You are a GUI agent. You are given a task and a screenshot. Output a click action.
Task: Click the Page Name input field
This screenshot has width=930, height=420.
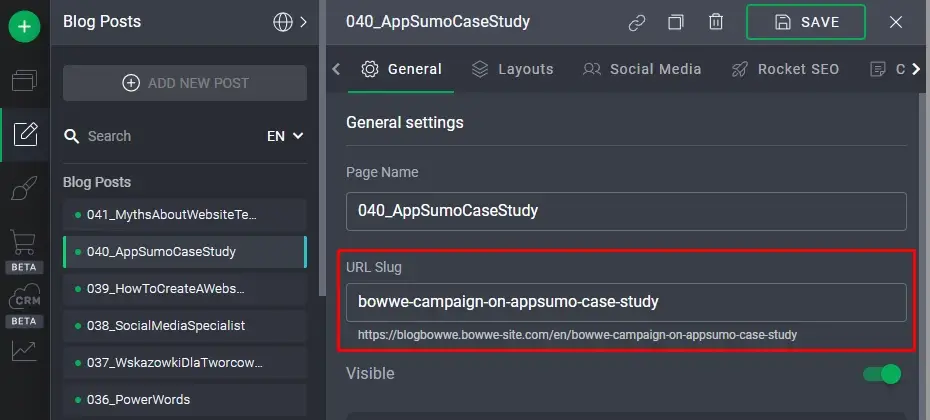tap(626, 211)
